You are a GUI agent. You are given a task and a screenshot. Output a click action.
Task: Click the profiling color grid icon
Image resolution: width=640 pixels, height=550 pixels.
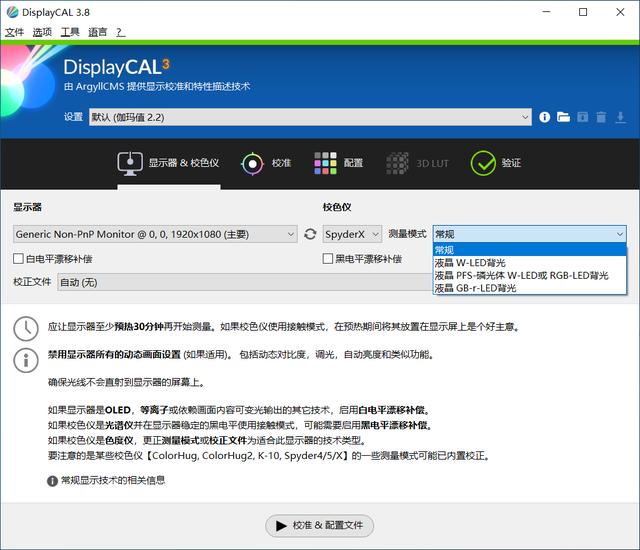pos(325,163)
